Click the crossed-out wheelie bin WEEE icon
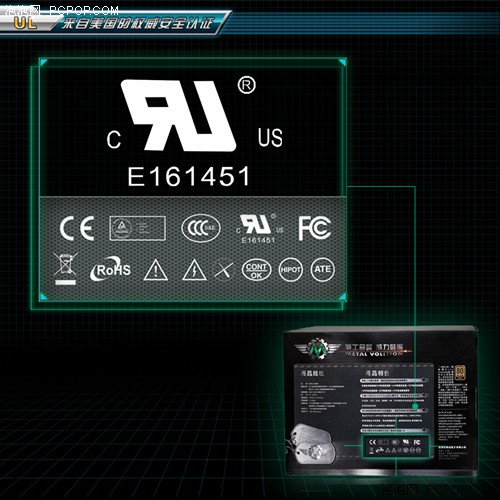The image size is (500, 500). 65,268
